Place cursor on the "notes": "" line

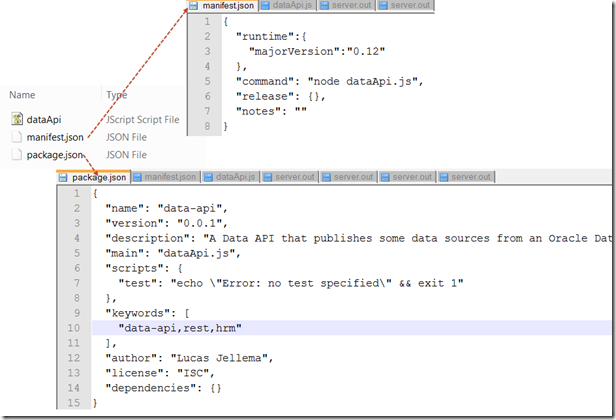(x=271, y=111)
